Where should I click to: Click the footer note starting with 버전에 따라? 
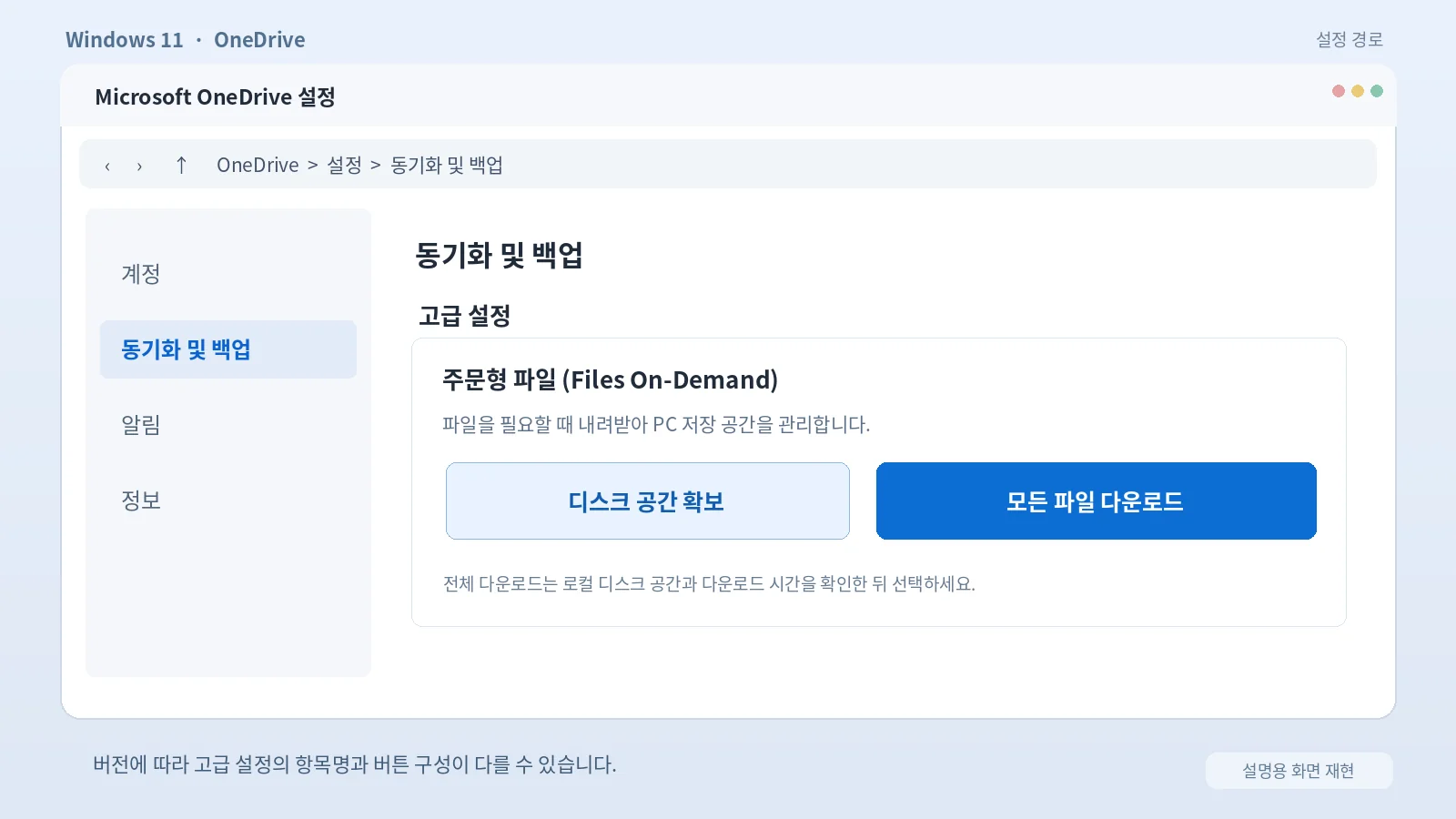pyautogui.click(x=355, y=764)
